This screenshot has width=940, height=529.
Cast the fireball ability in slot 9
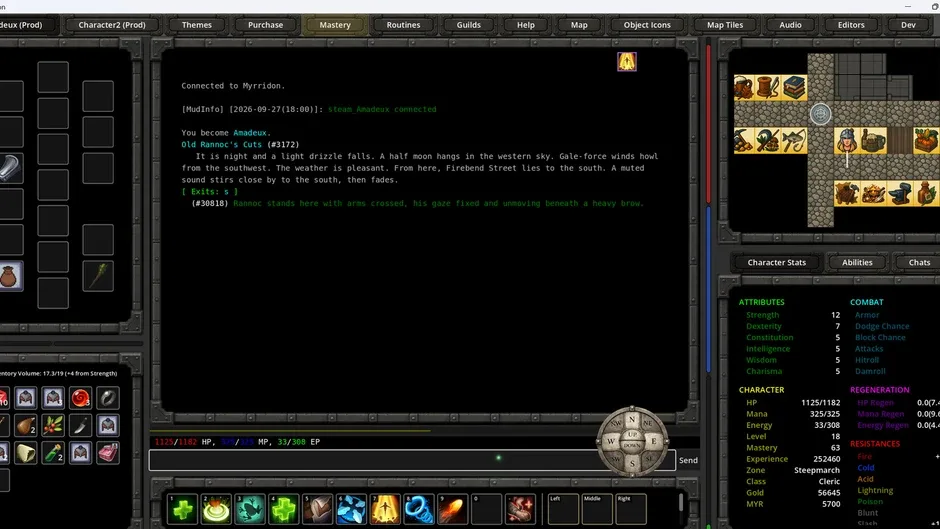tap(452, 509)
